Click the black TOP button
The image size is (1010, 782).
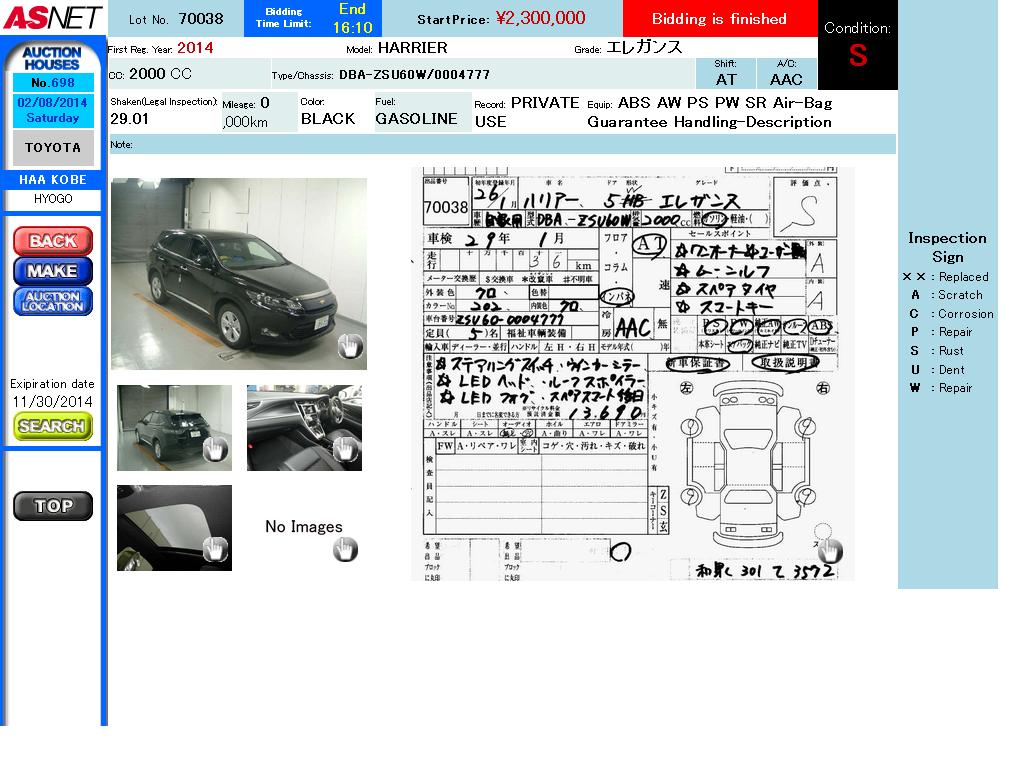(x=52, y=506)
